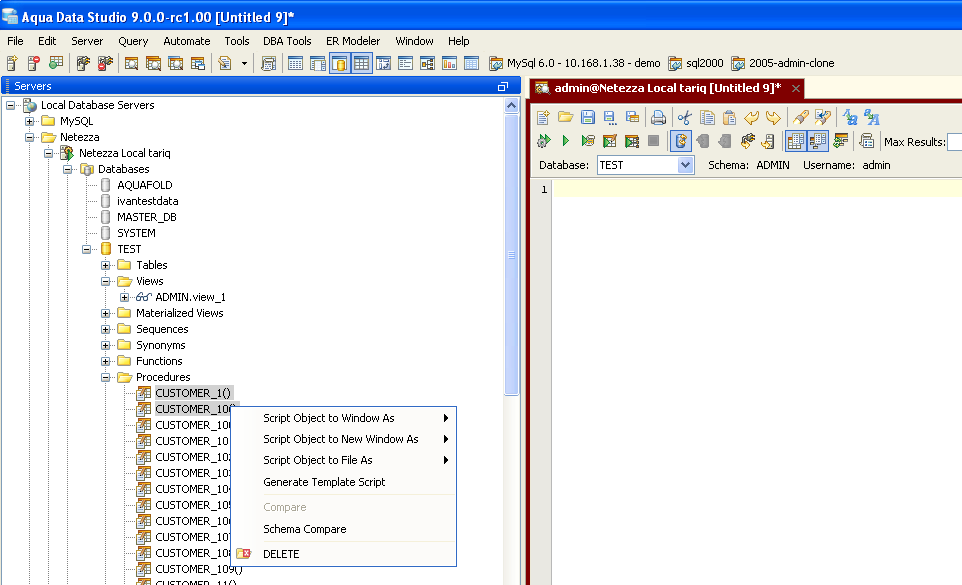Open the chart icon in main toolbar
This screenshot has width=962, height=585.
tap(450, 63)
